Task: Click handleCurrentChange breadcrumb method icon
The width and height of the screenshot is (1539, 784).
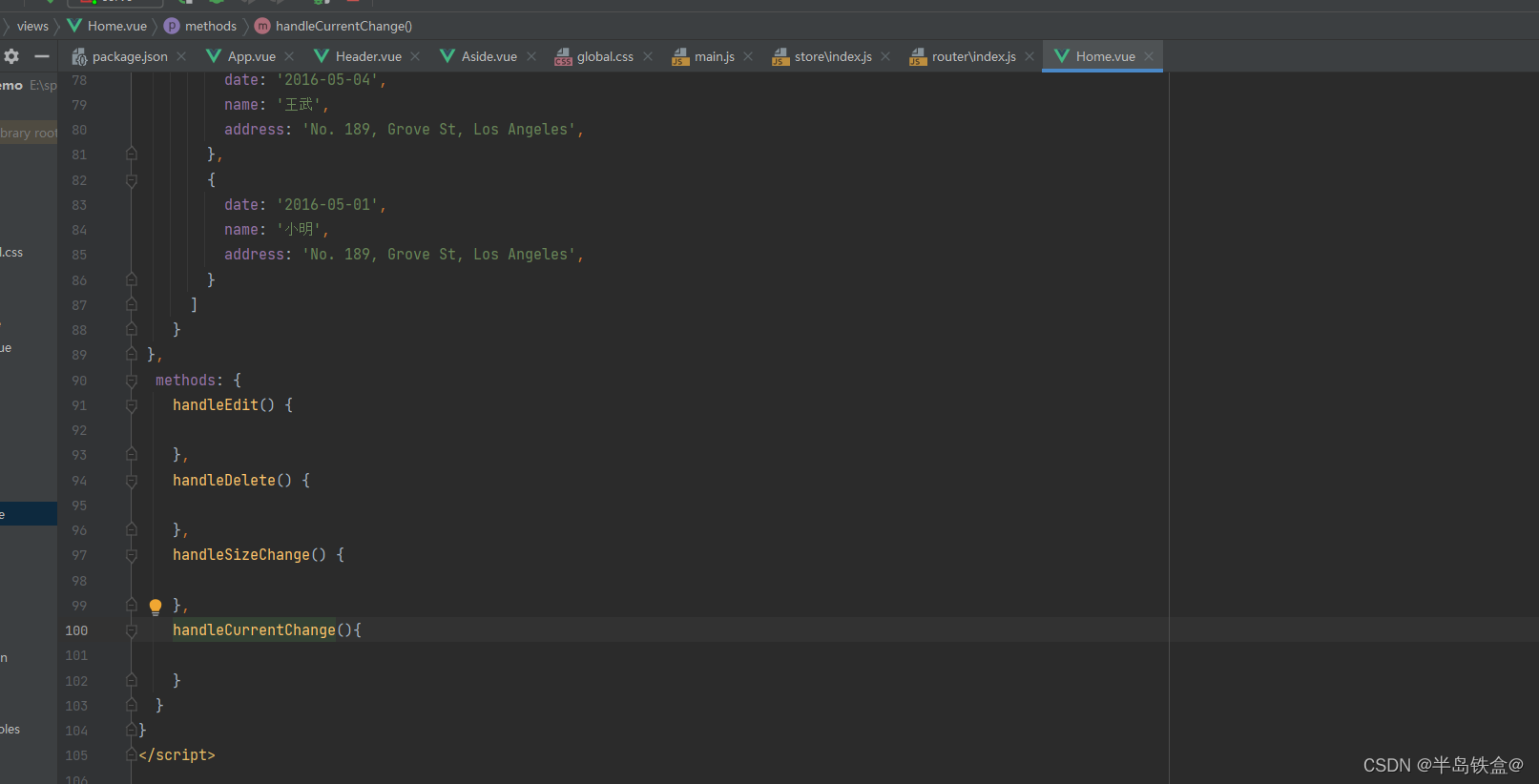Action: coord(262,26)
